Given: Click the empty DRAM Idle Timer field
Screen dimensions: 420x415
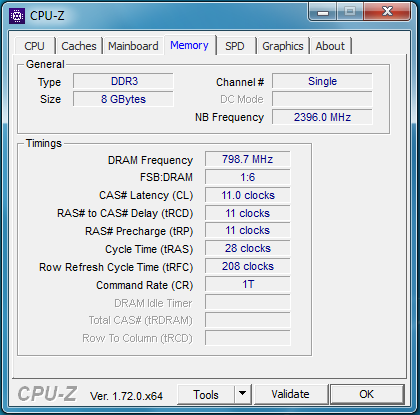Looking at the screenshot, I should (248, 302).
